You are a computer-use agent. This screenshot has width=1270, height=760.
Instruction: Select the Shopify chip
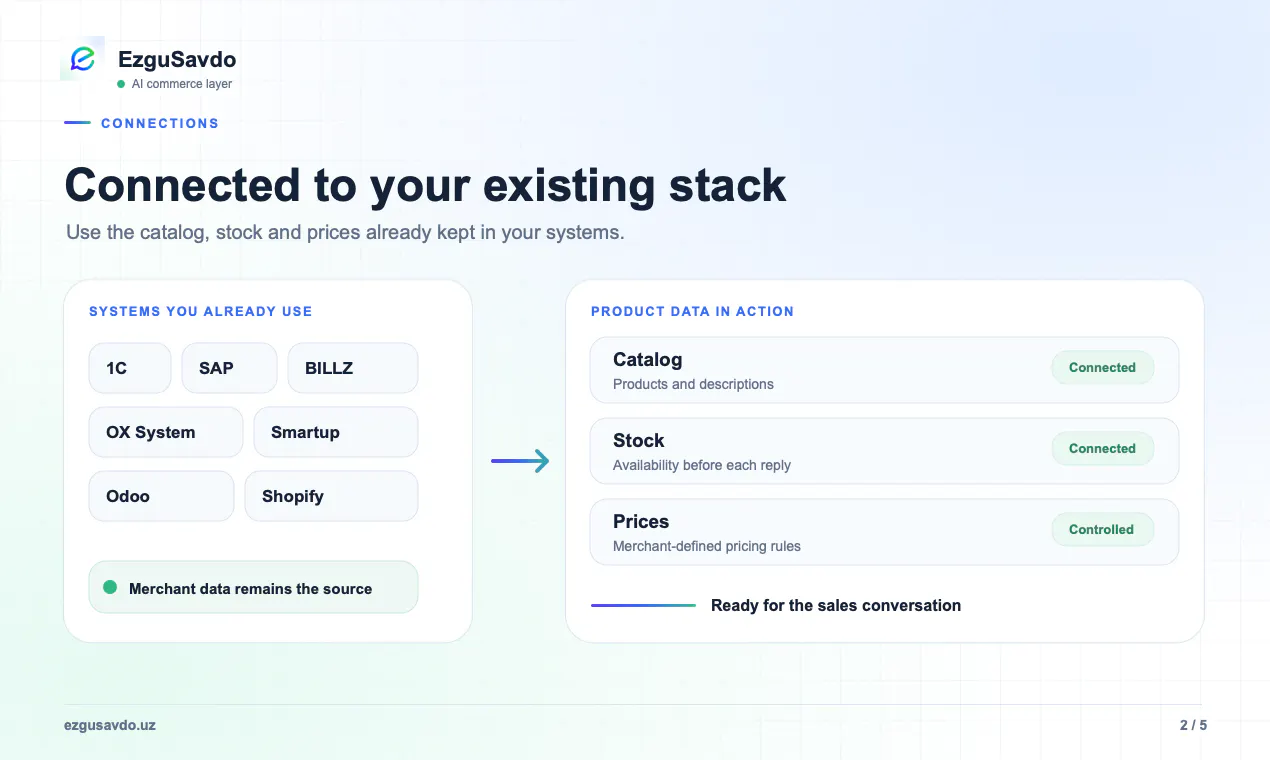point(331,496)
